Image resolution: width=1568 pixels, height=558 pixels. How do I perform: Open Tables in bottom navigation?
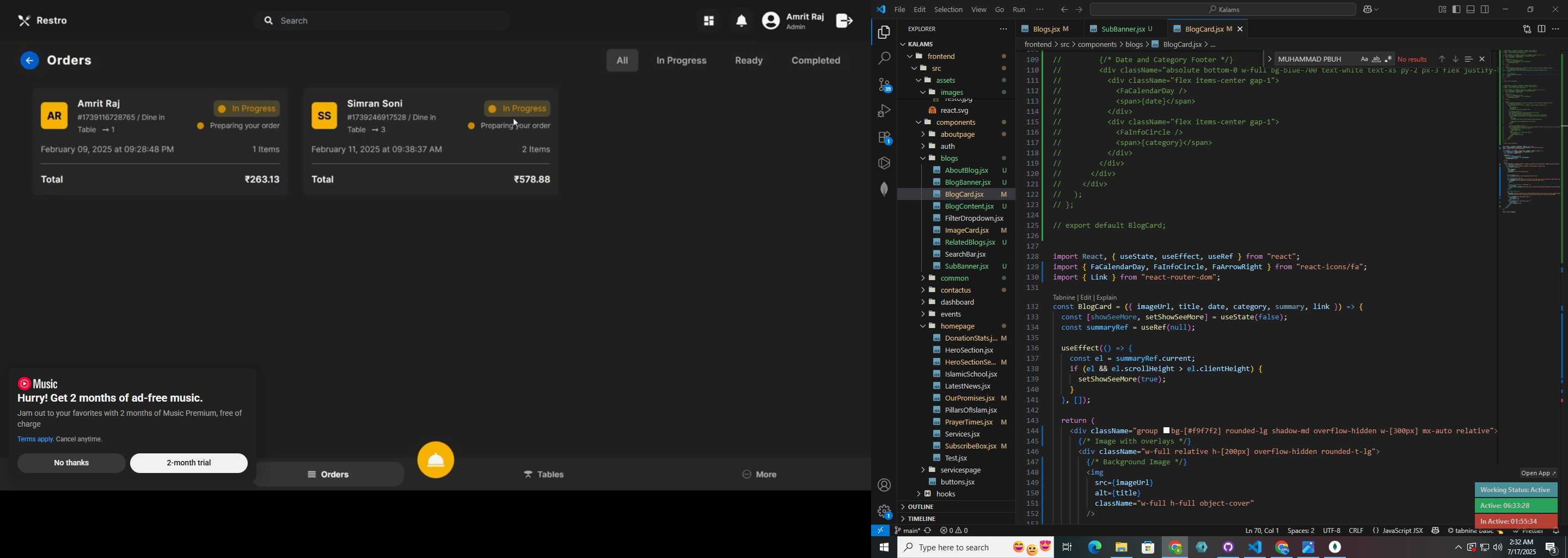544,475
